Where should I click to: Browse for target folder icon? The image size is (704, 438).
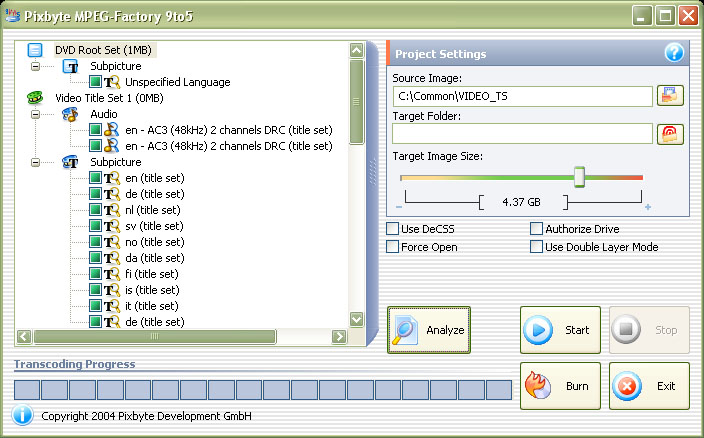[670, 134]
